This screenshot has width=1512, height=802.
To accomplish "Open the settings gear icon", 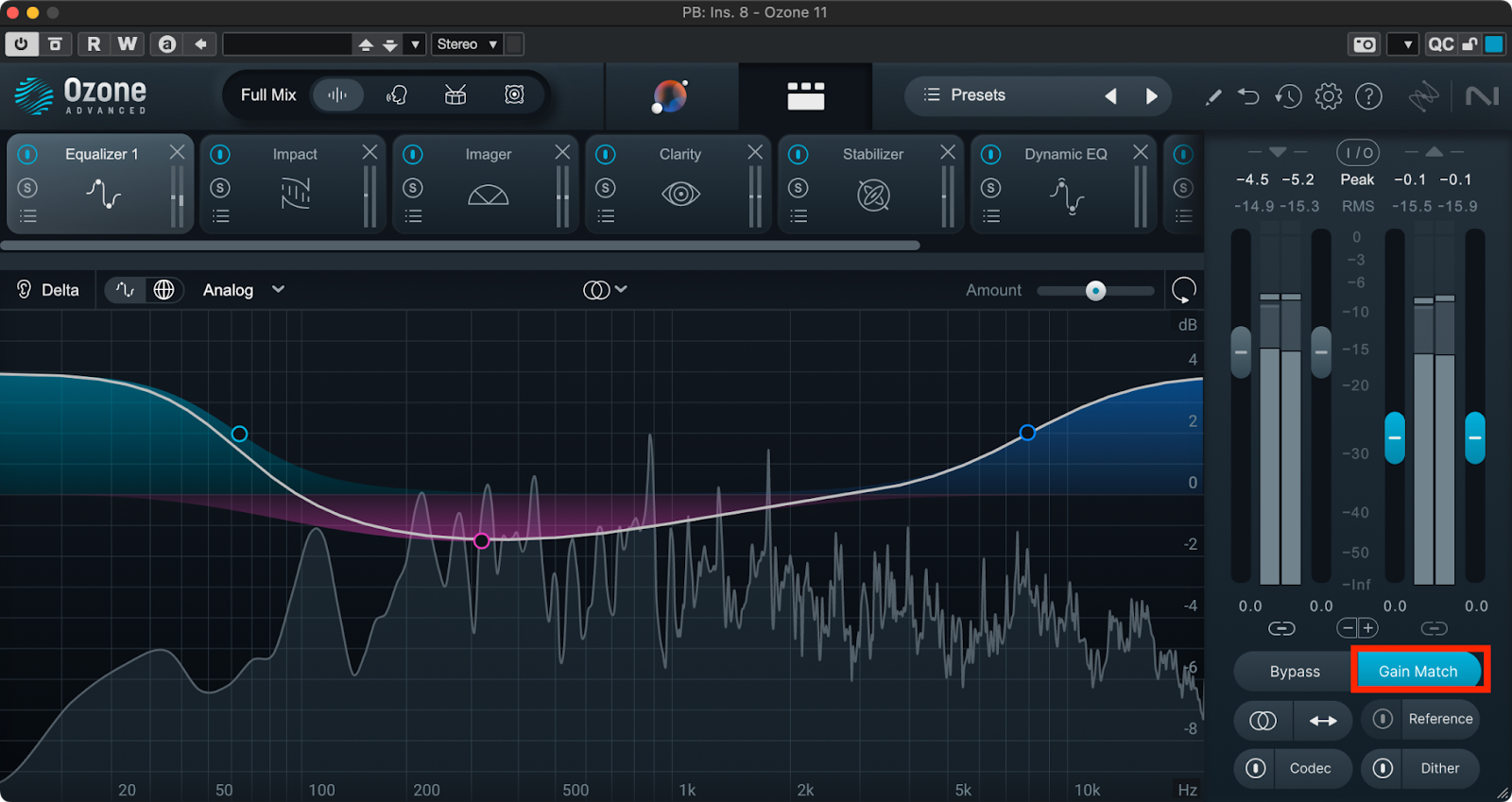I will coord(1329,95).
